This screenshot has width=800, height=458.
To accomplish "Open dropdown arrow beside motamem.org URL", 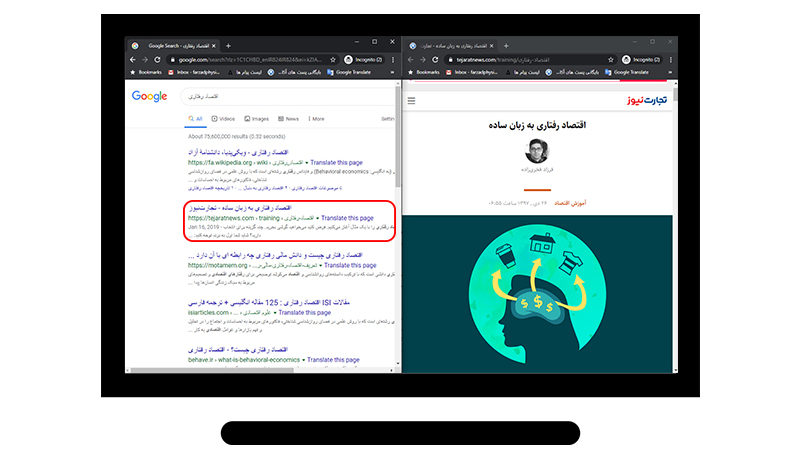I will pos(320,266).
